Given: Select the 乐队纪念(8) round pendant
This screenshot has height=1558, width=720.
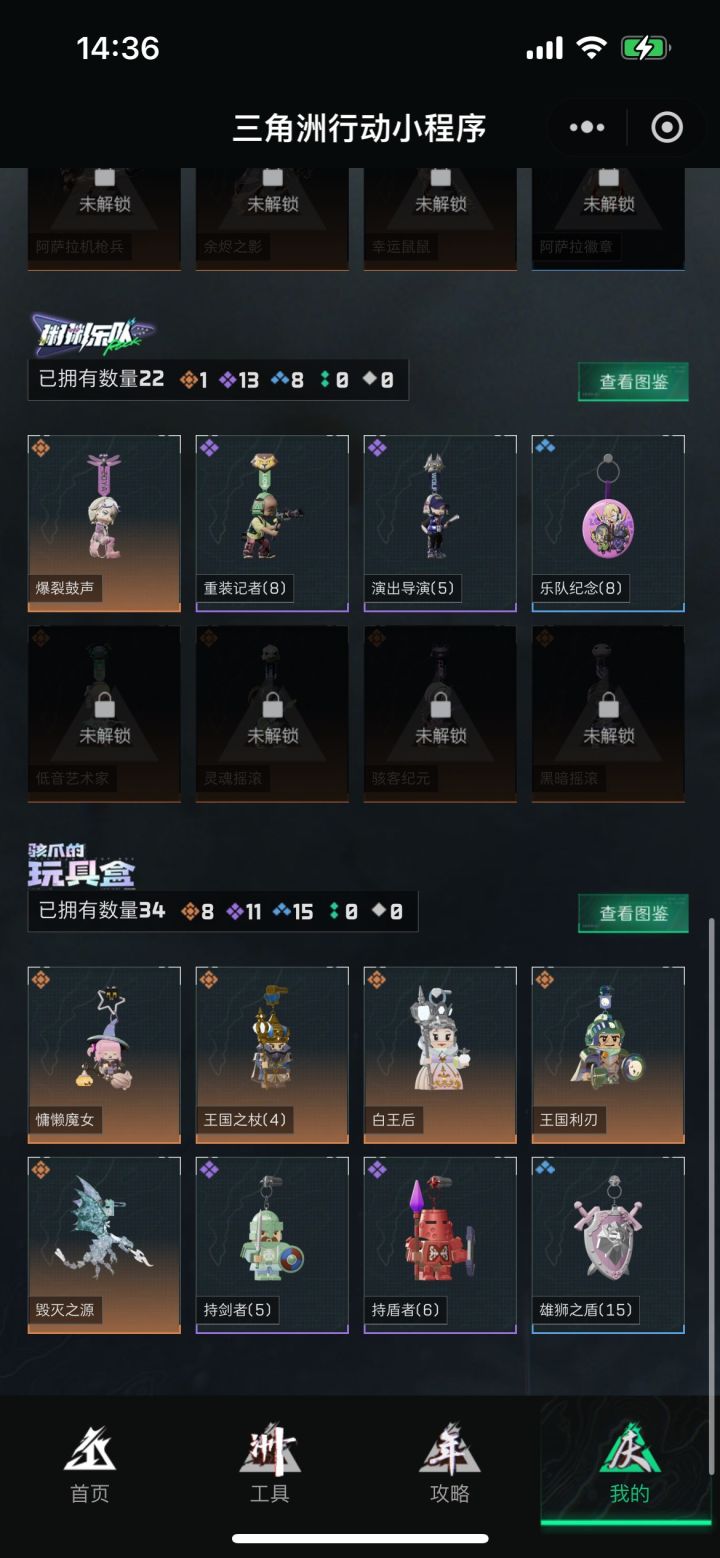Looking at the screenshot, I should pyautogui.click(x=608, y=523).
